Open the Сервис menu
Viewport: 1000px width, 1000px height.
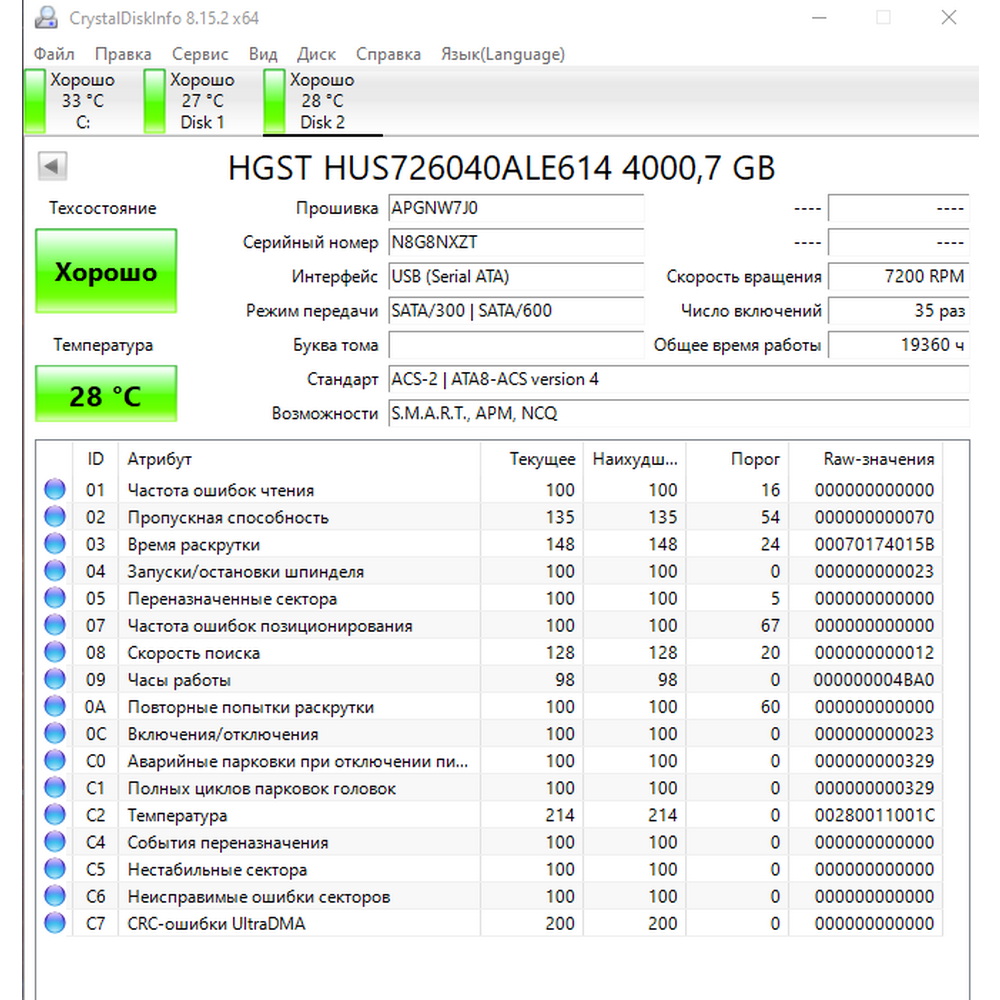coord(200,54)
